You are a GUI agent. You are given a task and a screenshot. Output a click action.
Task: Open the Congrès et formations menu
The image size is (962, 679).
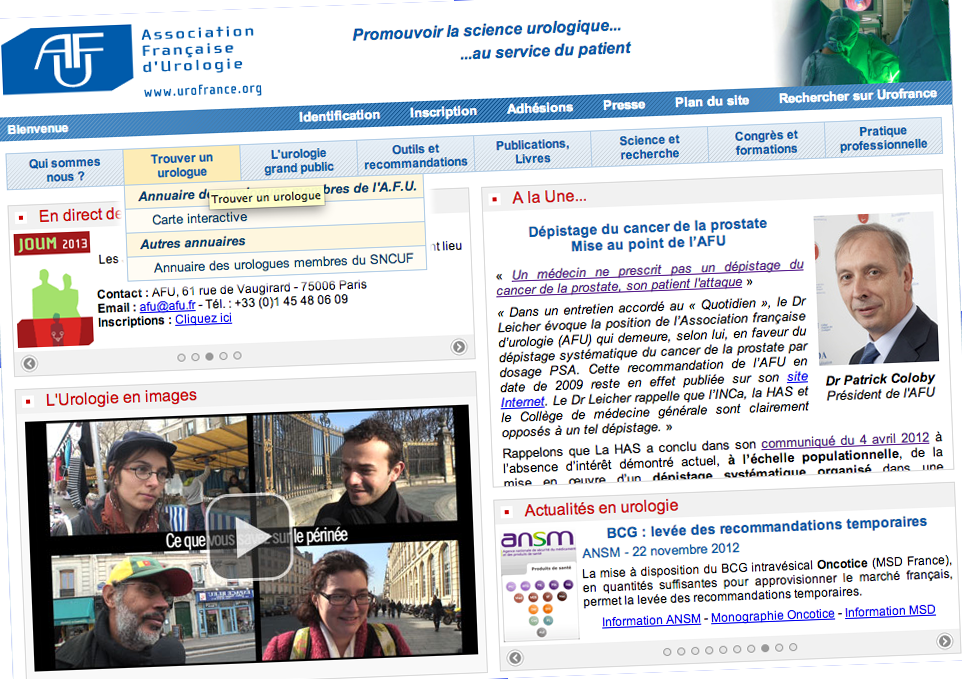(766, 142)
